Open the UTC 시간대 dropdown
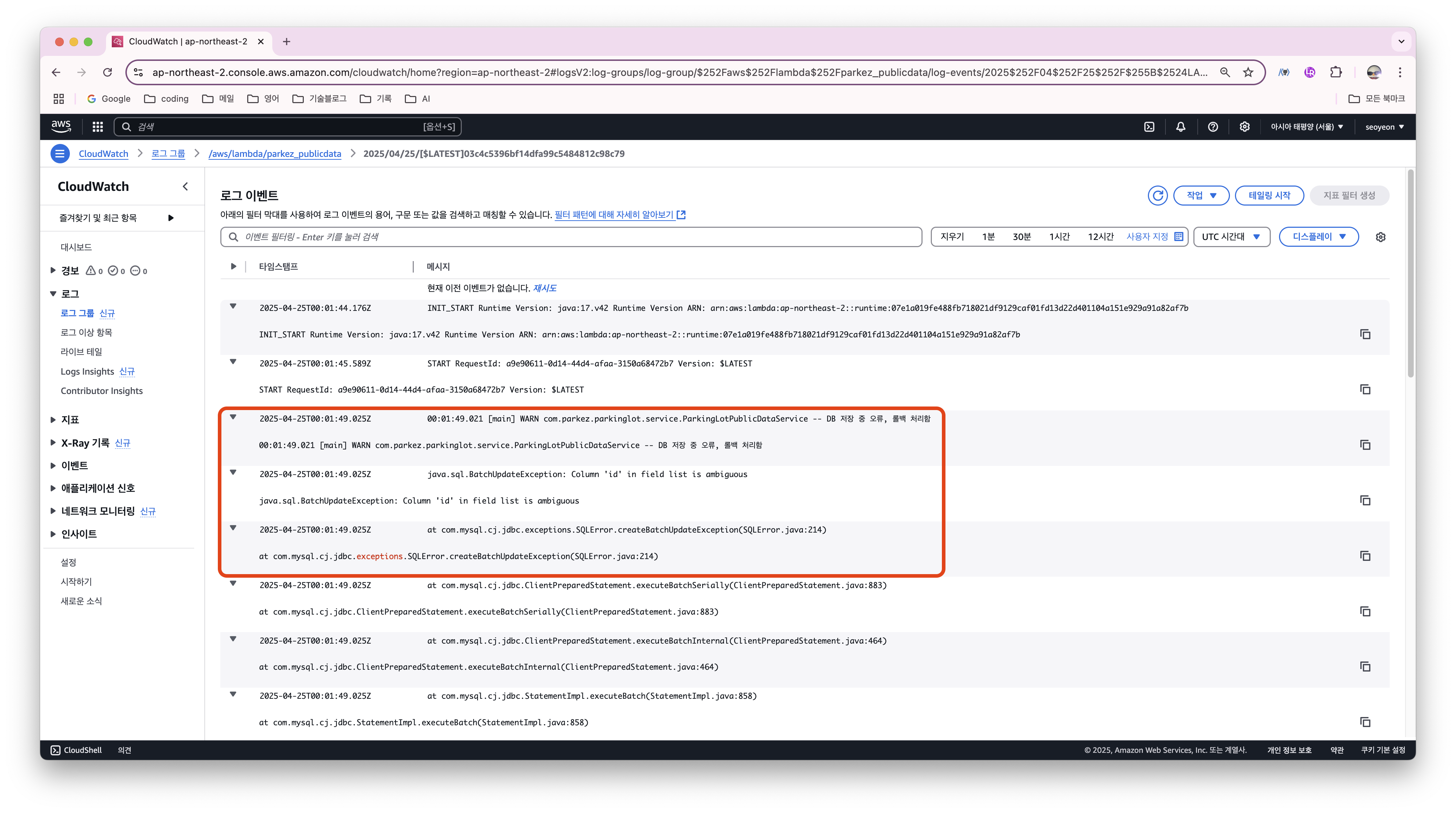This screenshot has width=1456, height=813. pos(1231,237)
